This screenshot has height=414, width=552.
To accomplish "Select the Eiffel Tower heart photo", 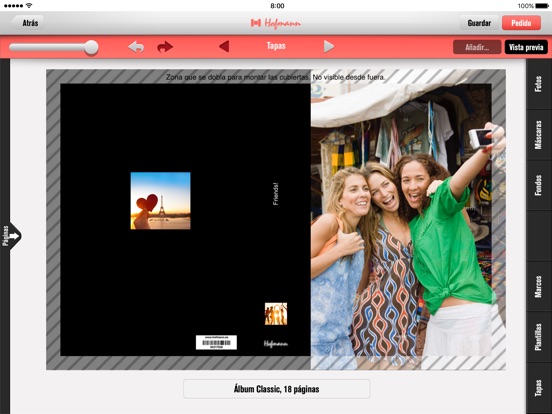I will (161, 201).
